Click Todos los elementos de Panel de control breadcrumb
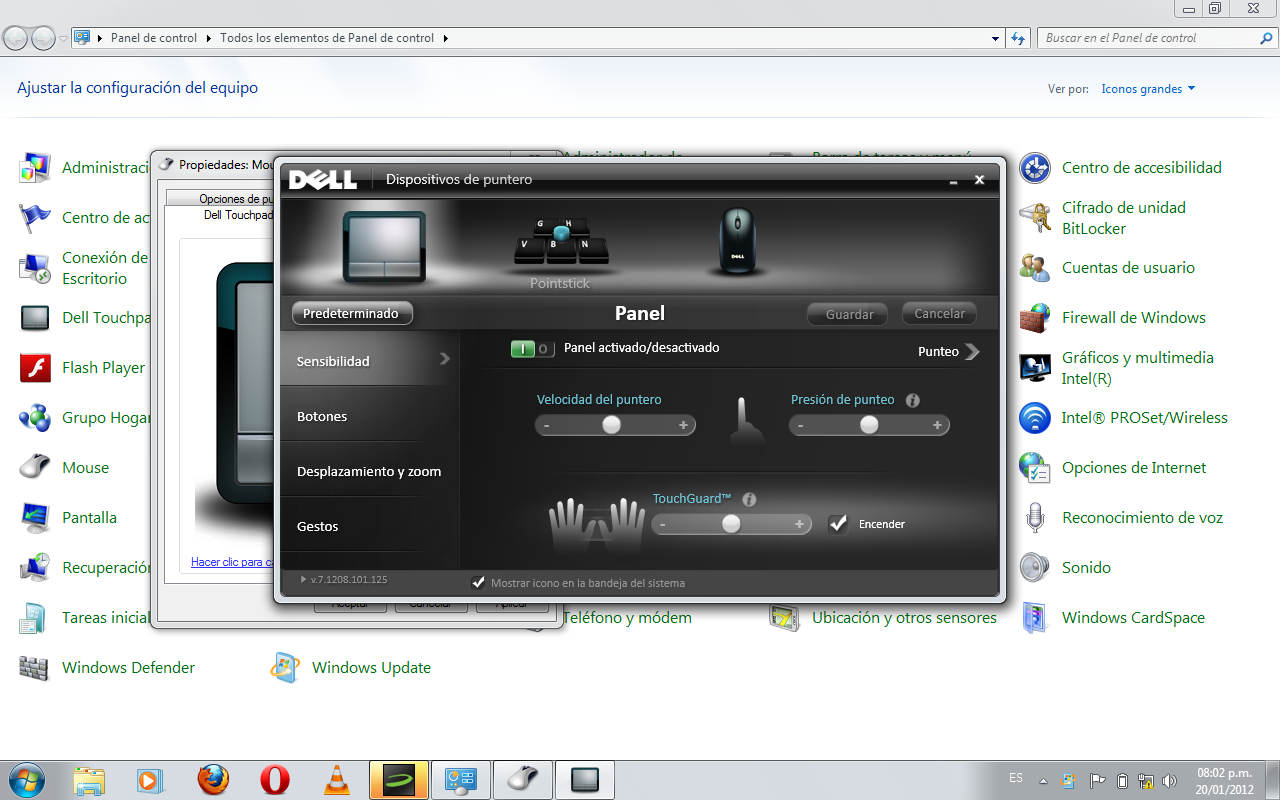Screen dimensions: 1280x800 327,38
